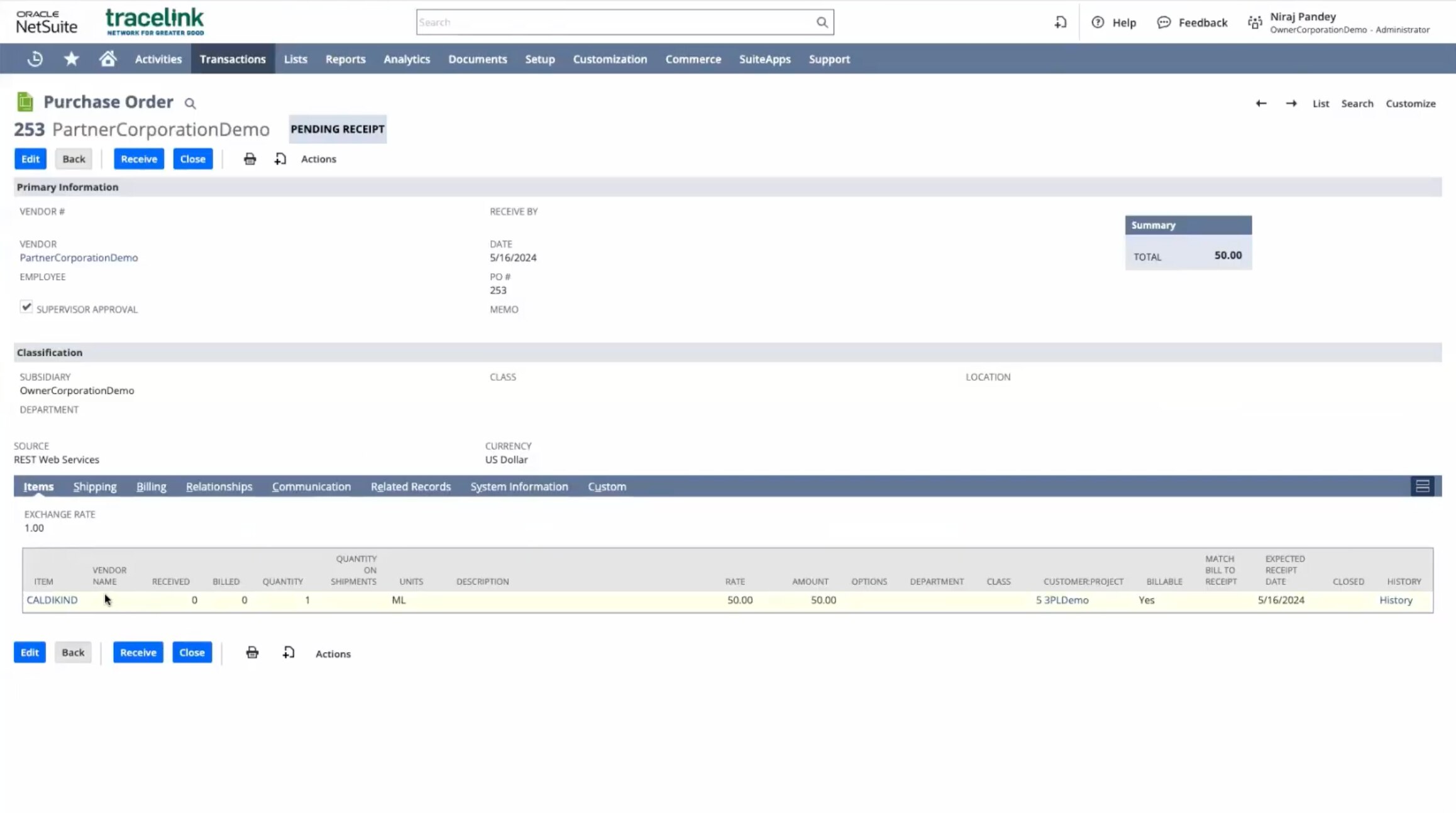Click the global search magnifier icon
This screenshot has width=1456, height=813.
(x=822, y=23)
